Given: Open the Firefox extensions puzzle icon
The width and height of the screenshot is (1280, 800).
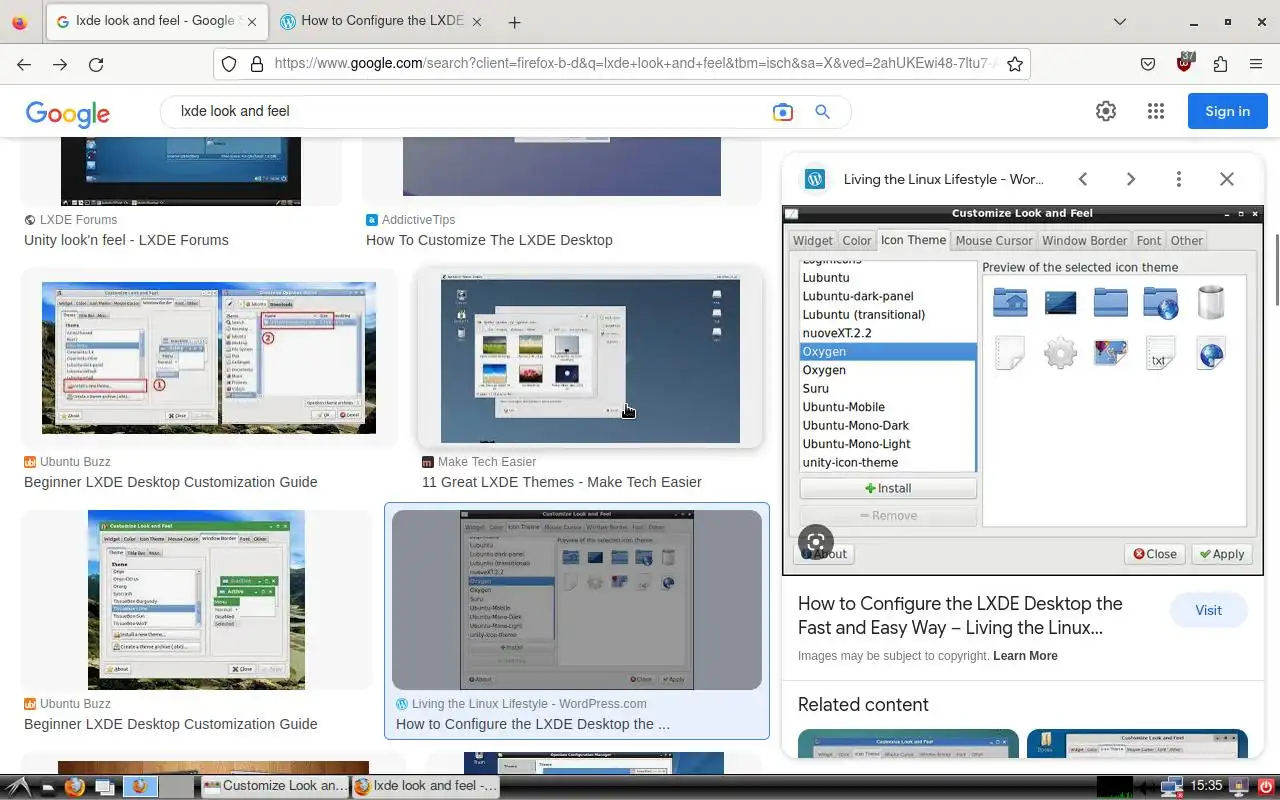Looking at the screenshot, I should point(1220,64).
